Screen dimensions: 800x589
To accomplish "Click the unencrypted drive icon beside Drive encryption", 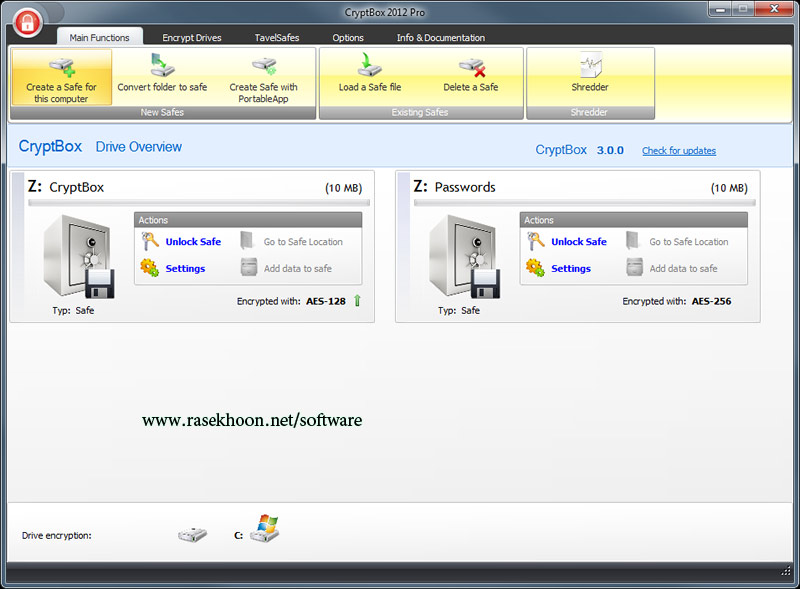I will [x=192, y=535].
